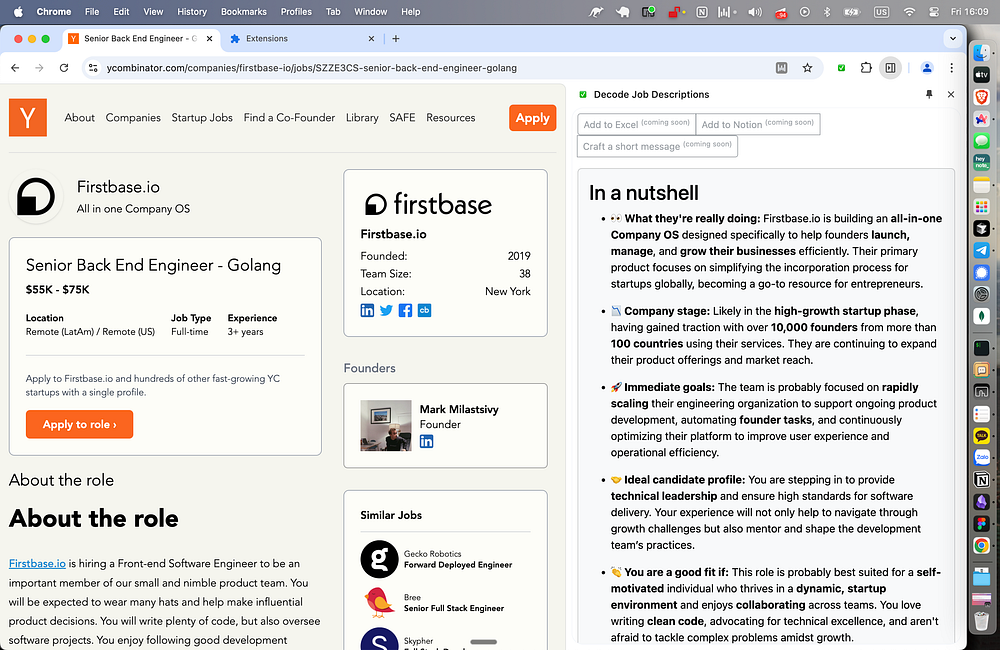Viewport: 1000px width, 650px height.
Task: Open the History menu
Action: (192, 11)
